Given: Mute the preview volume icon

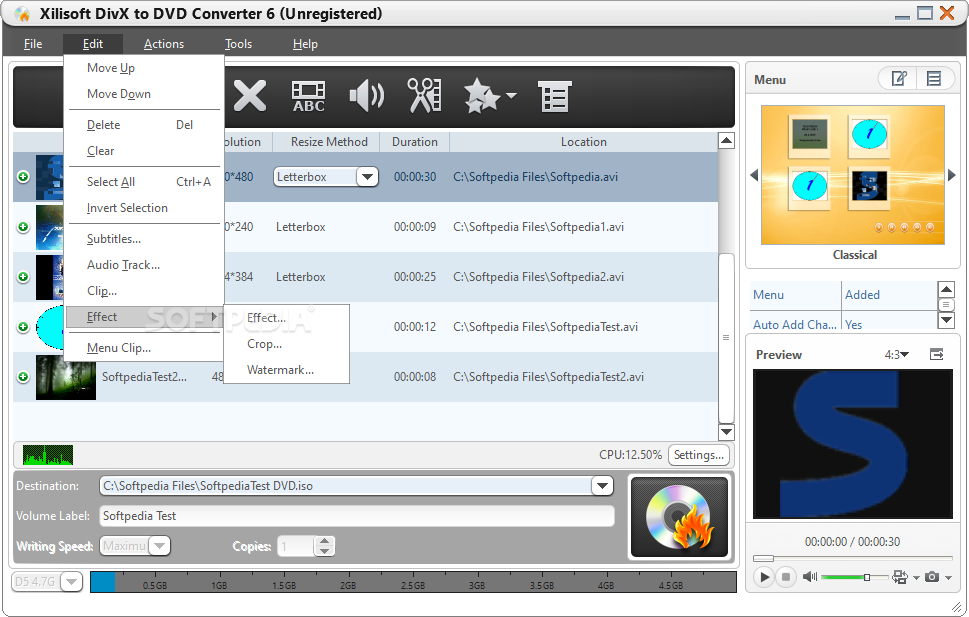Looking at the screenshot, I should 810,577.
